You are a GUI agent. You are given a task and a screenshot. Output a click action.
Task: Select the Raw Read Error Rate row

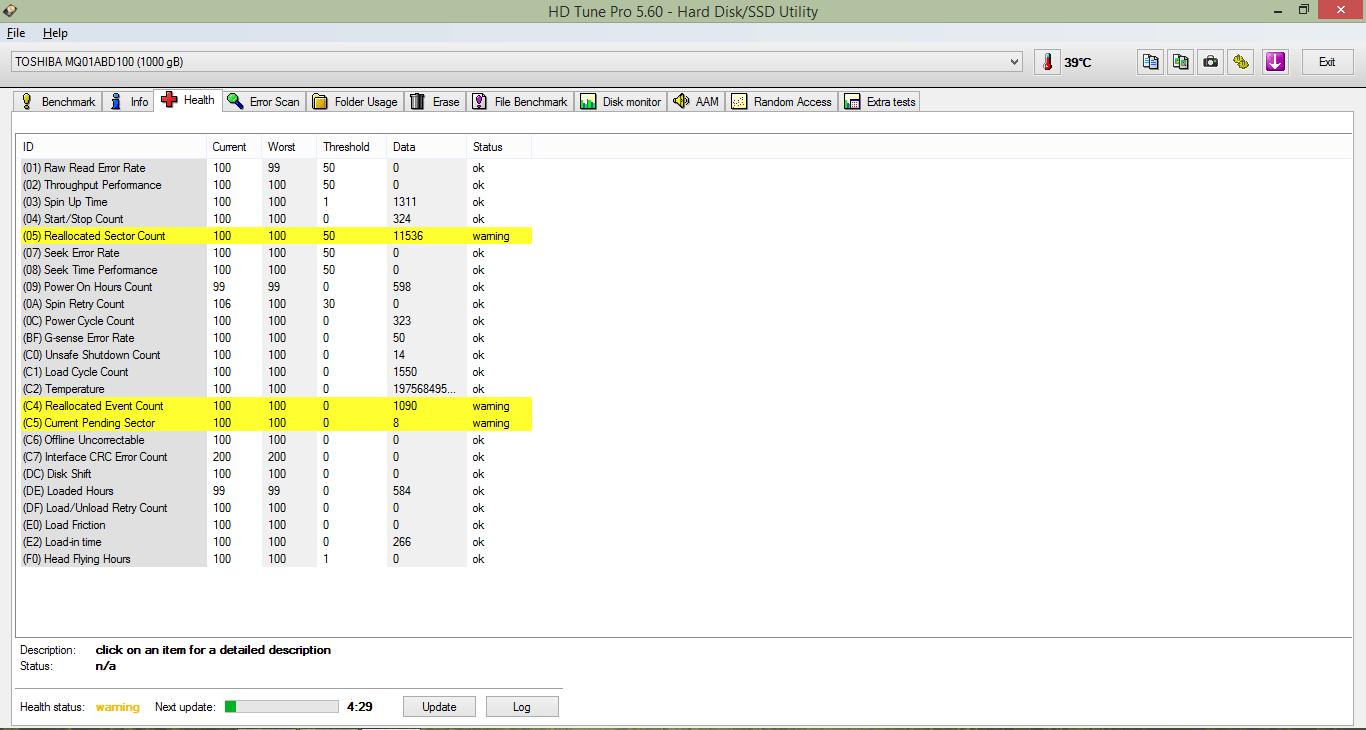[276, 168]
